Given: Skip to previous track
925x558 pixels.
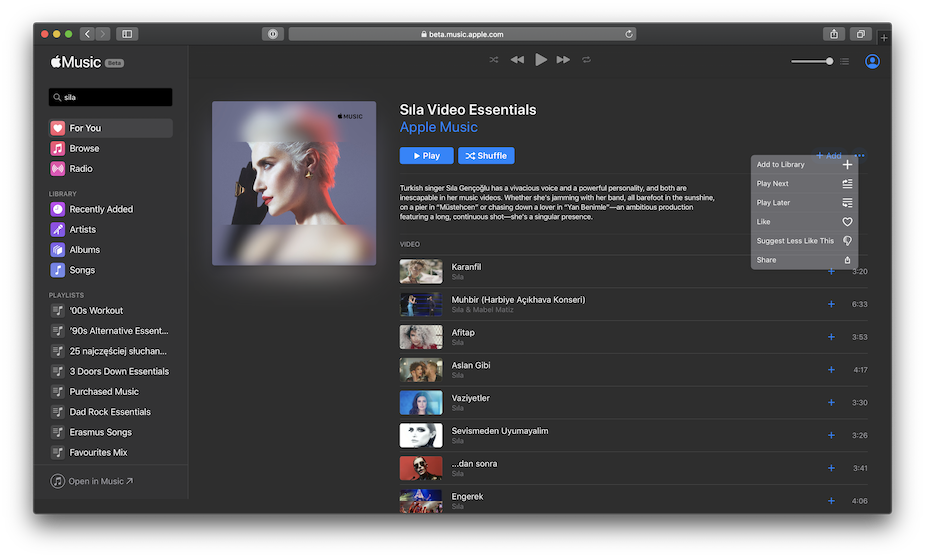Looking at the screenshot, I should pyautogui.click(x=517, y=60).
